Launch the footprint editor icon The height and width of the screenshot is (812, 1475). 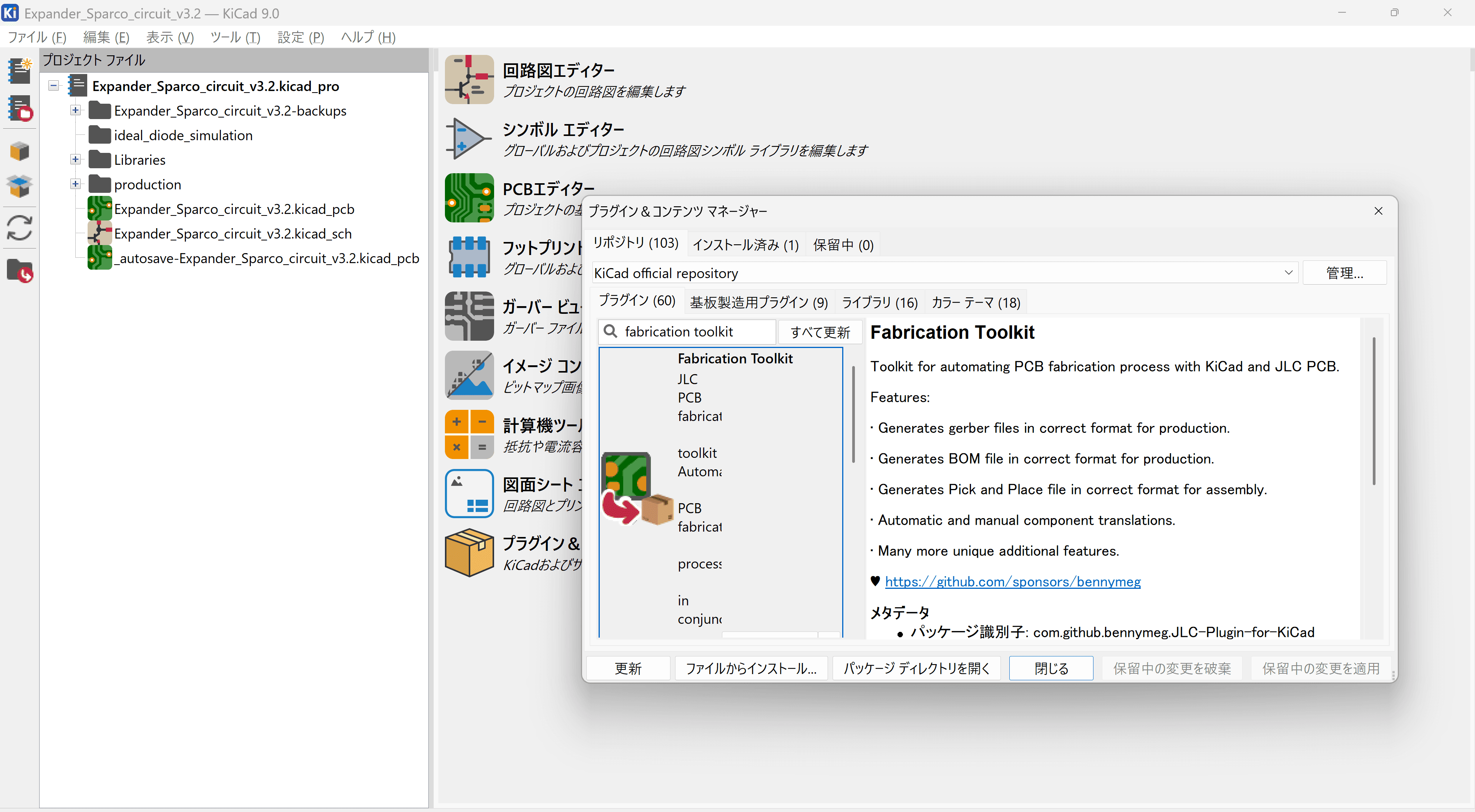pyautogui.click(x=469, y=257)
